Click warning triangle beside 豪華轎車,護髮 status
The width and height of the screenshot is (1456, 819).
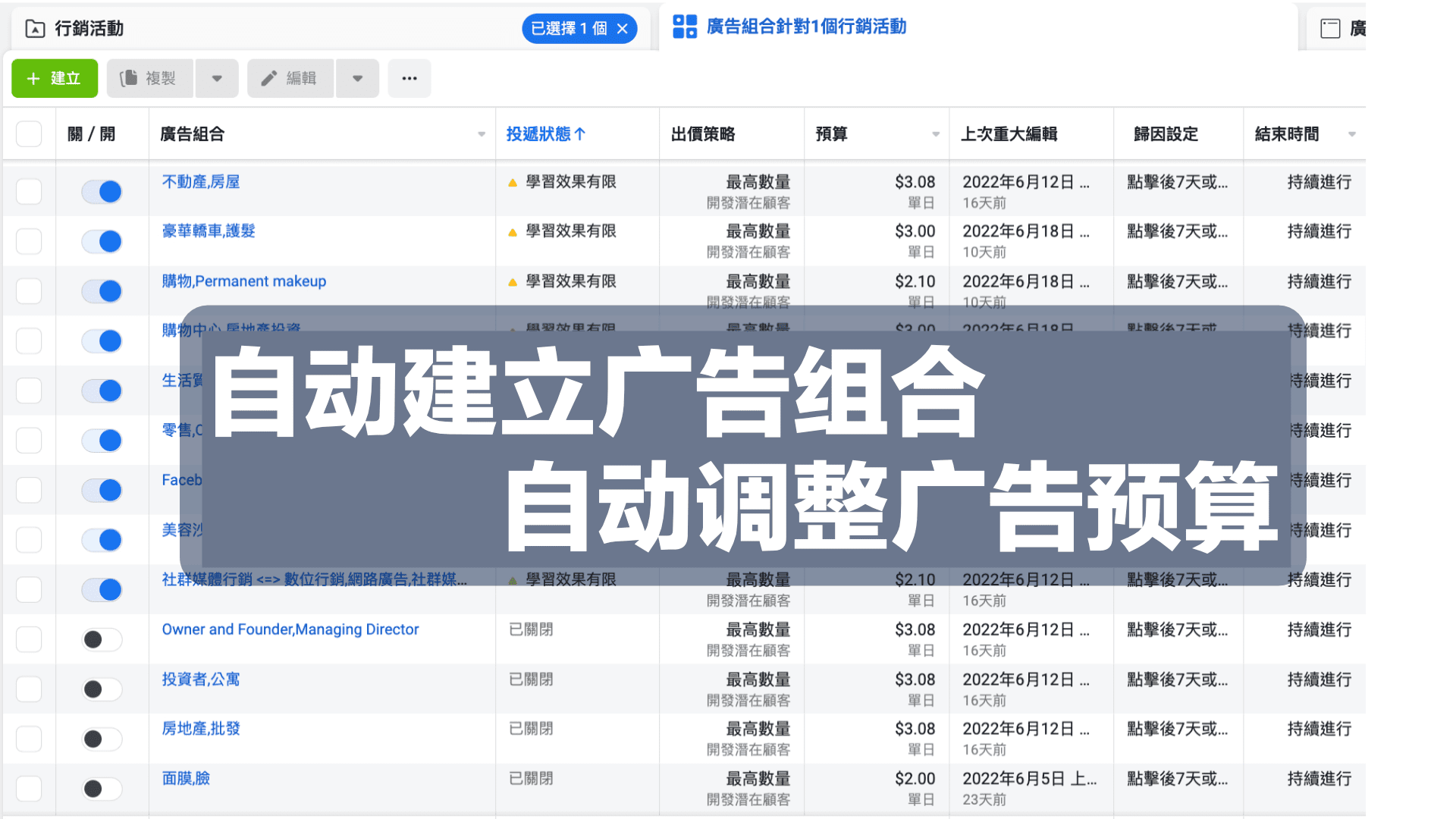[513, 232]
